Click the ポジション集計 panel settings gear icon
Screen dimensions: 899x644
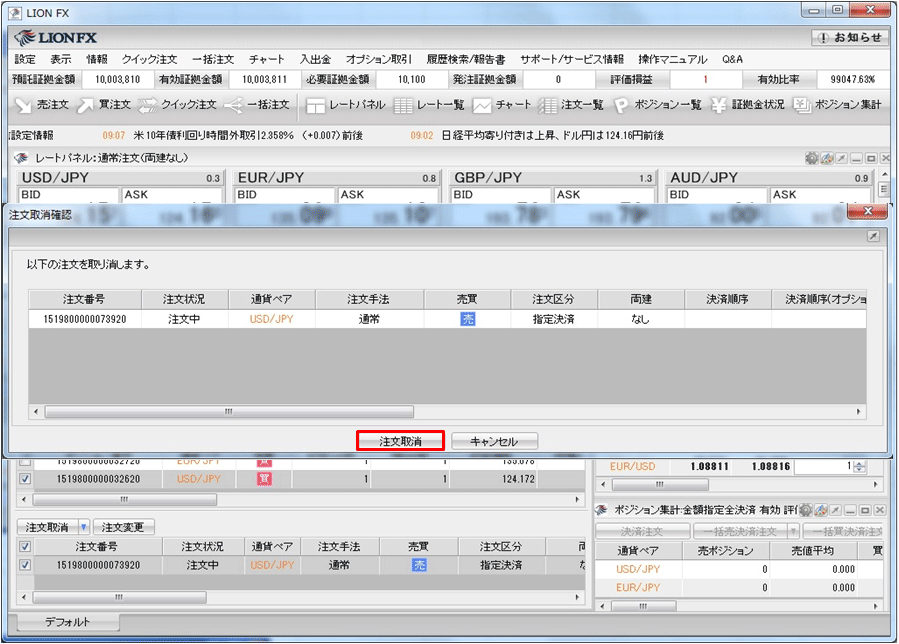coord(806,510)
